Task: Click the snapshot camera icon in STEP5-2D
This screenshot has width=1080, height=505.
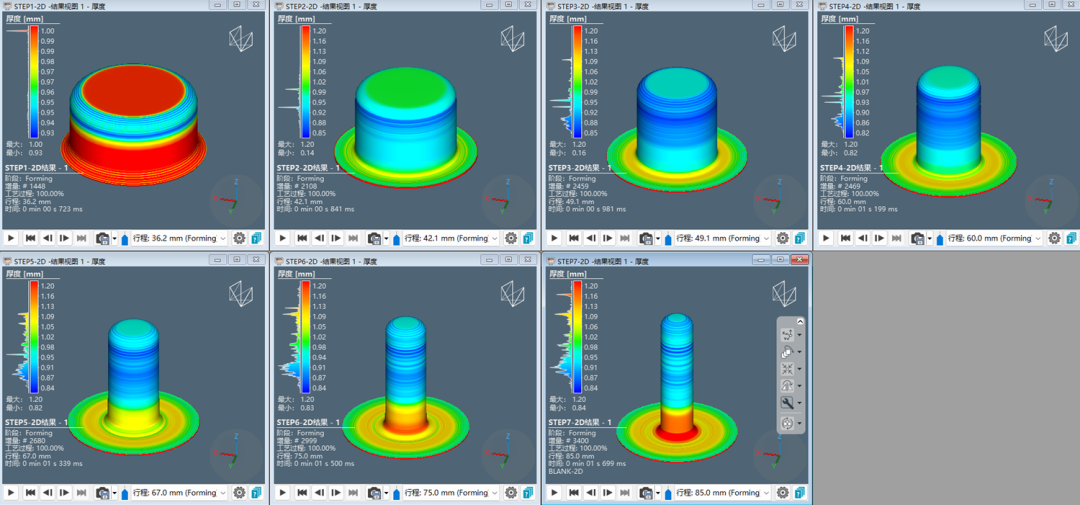Action: click(x=103, y=493)
